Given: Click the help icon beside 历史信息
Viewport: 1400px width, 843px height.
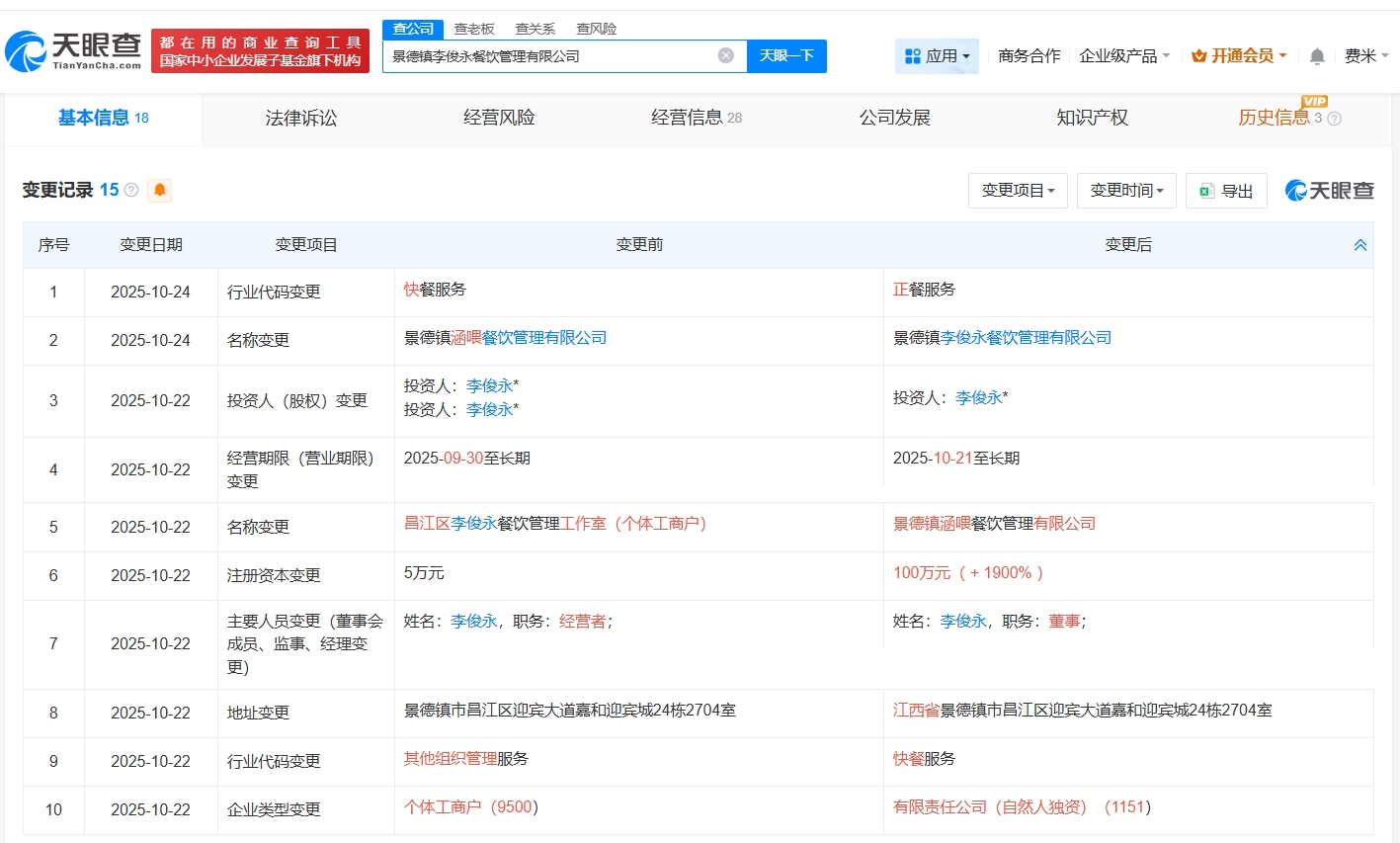Looking at the screenshot, I should pos(1335,119).
